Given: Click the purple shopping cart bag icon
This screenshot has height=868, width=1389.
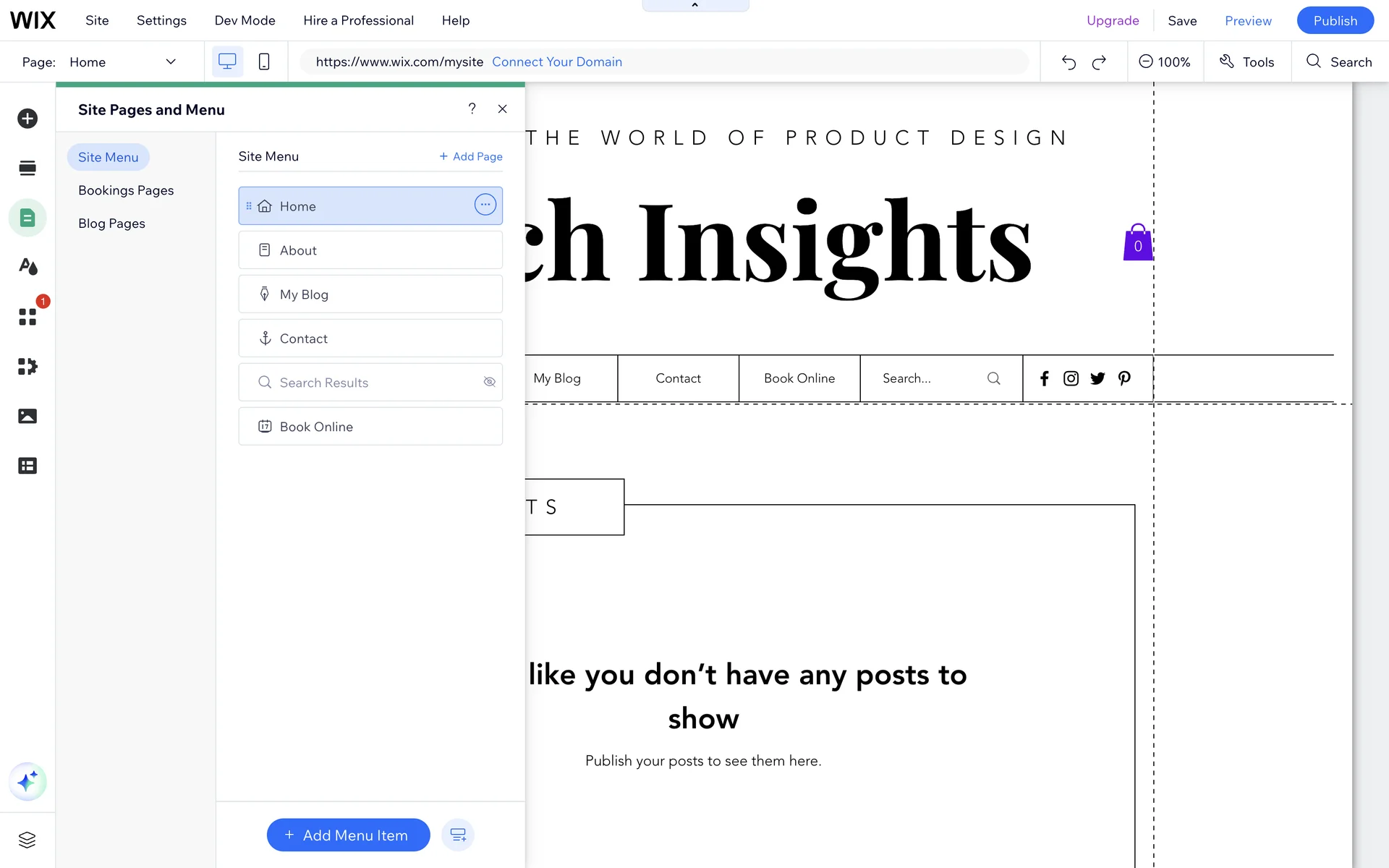Looking at the screenshot, I should 1137,243.
